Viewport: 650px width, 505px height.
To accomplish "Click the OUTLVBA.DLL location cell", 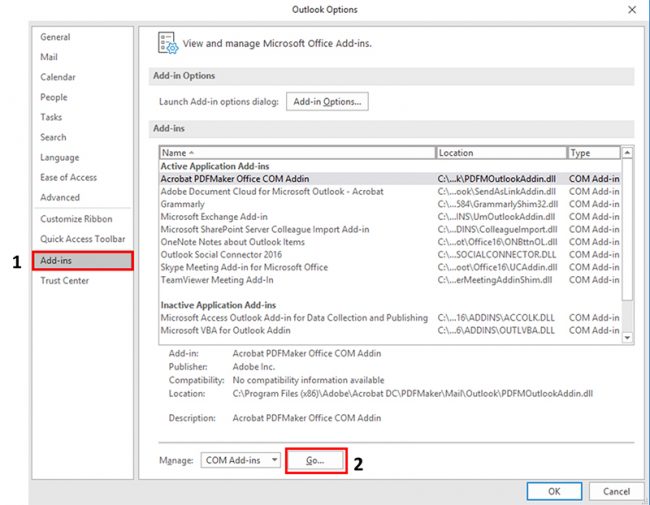I will (x=496, y=330).
